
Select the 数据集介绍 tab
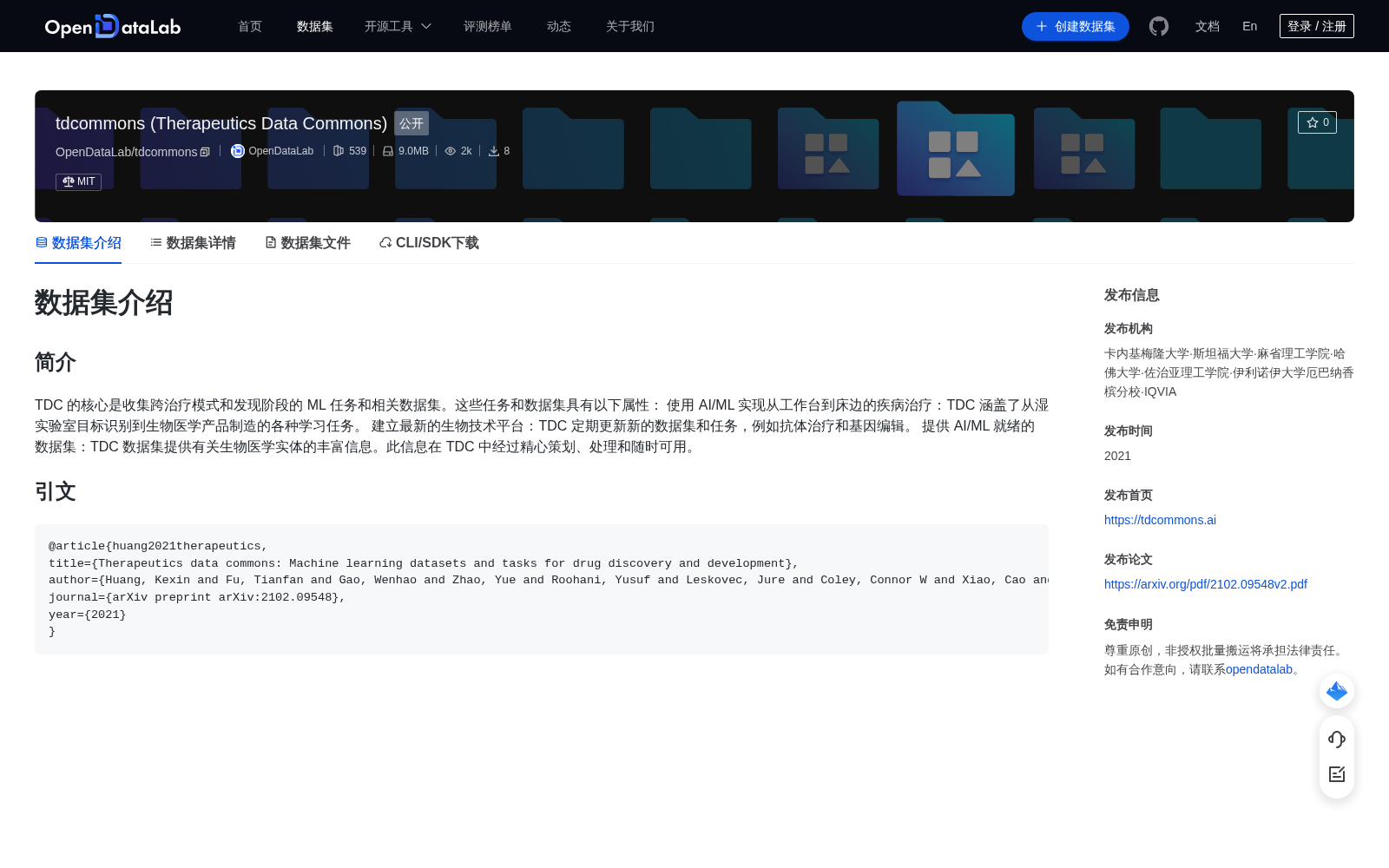coord(78,243)
